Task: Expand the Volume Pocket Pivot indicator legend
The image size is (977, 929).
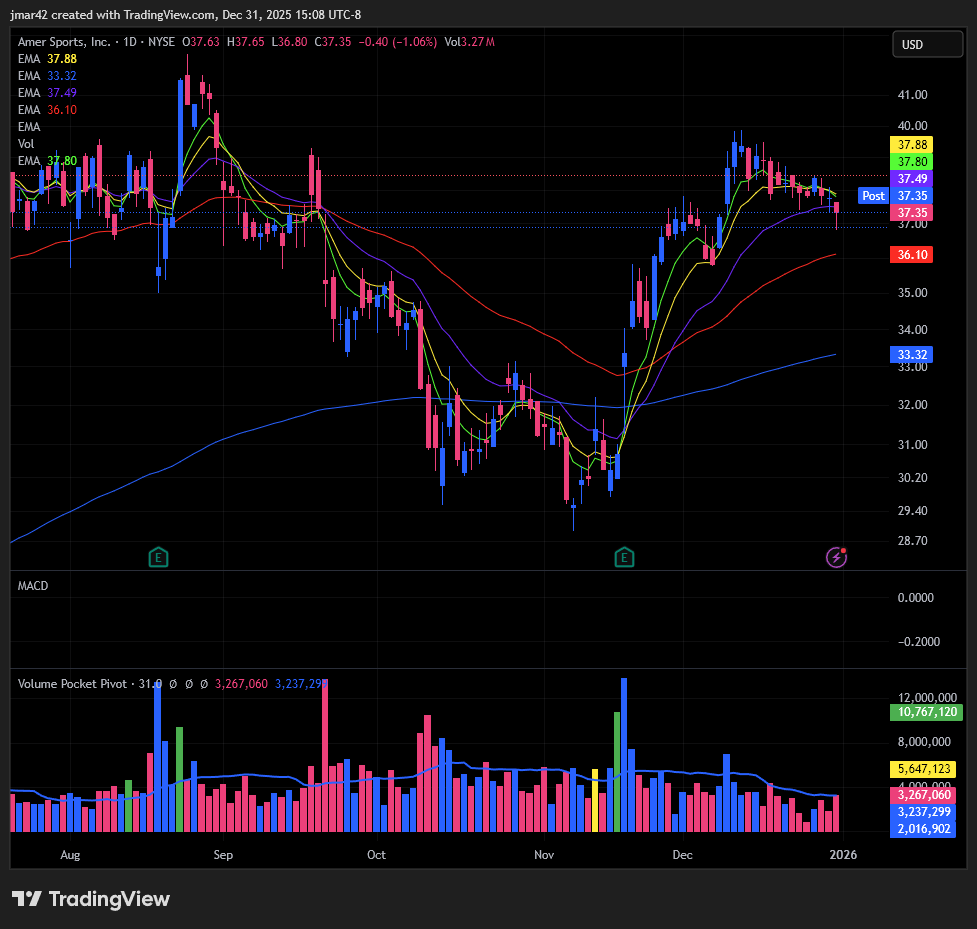Action: click(x=73, y=684)
